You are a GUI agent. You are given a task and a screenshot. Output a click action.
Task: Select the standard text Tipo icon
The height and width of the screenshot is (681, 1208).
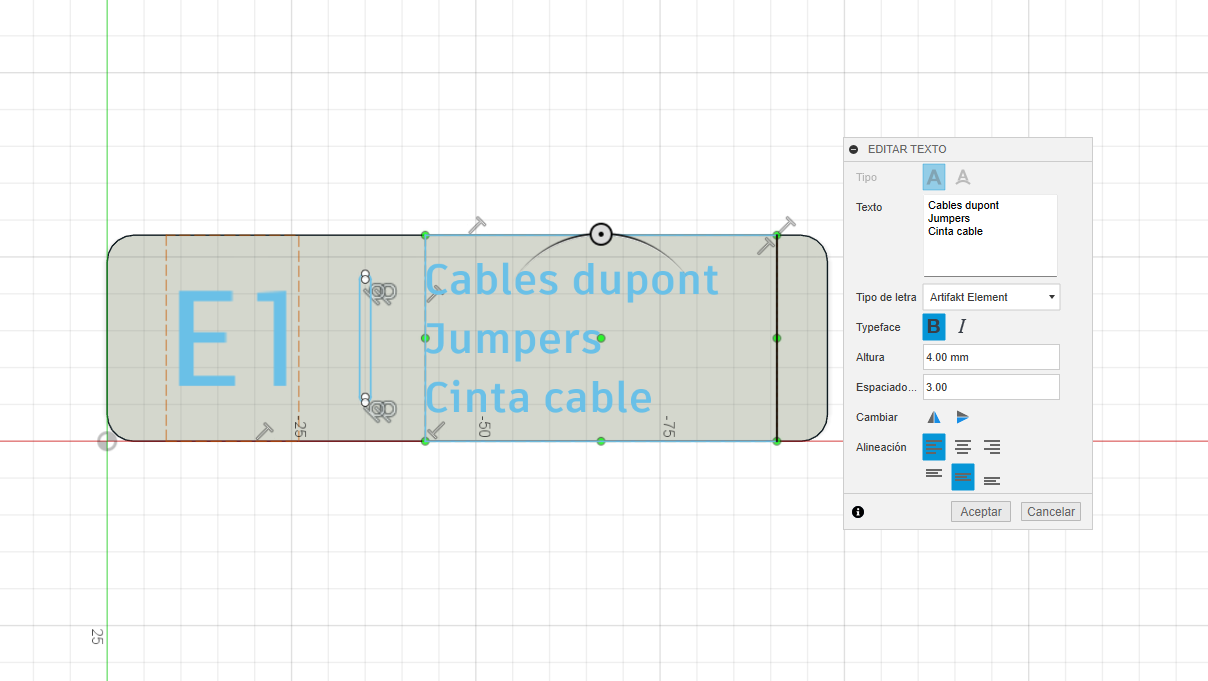click(933, 176)
